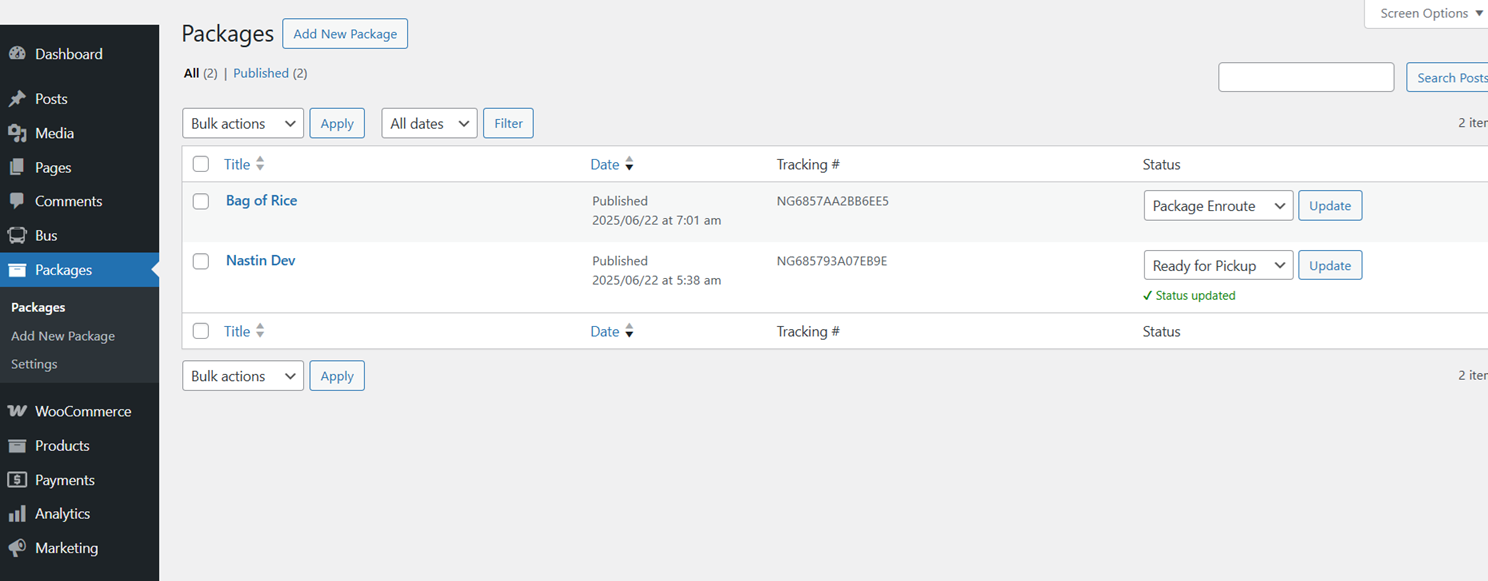The height and width of the screenshot is (581, 1488).
Task: Toggle select-all checkbox in table header
Action: (201, 164)
